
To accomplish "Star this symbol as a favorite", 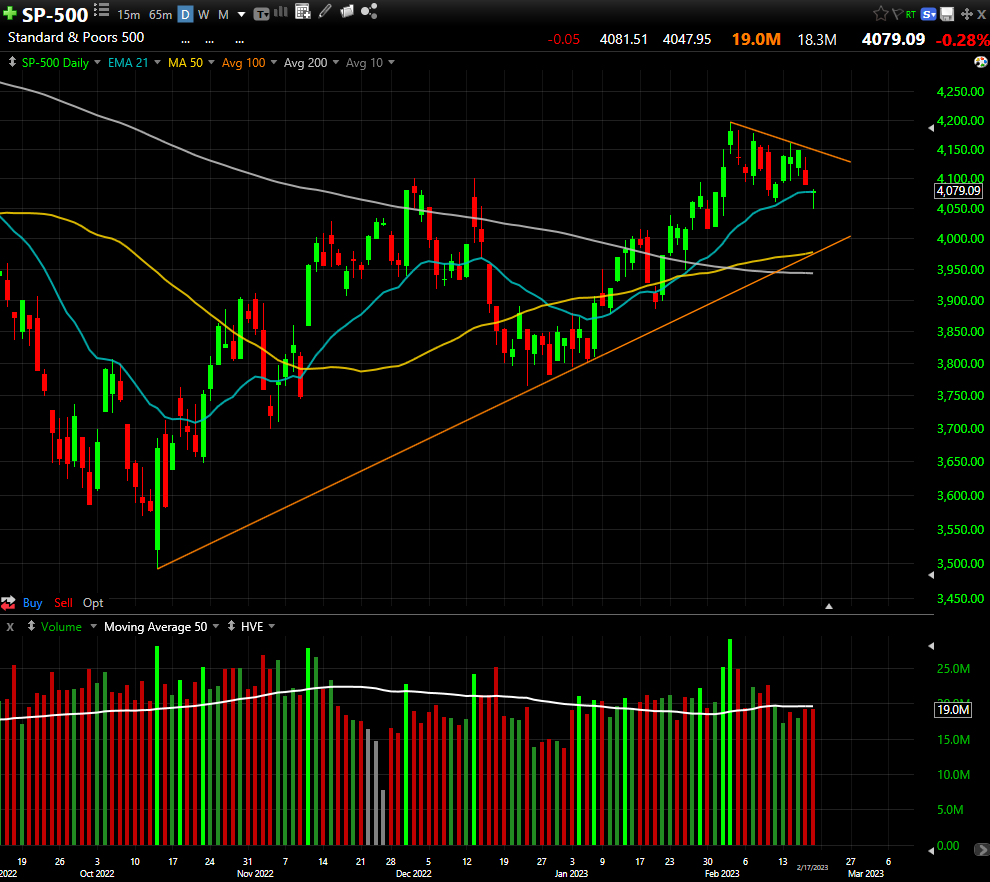I will point(880,13).
